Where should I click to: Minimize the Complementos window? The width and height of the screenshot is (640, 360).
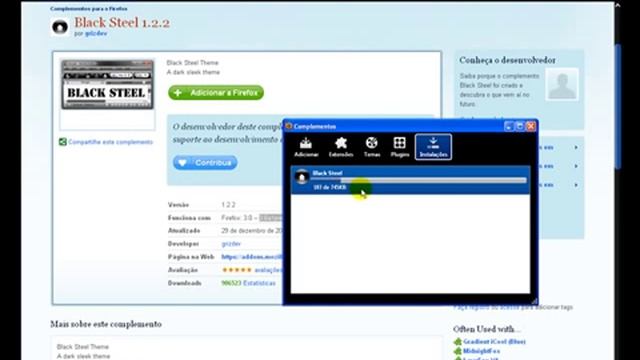[x=509, y=126]
